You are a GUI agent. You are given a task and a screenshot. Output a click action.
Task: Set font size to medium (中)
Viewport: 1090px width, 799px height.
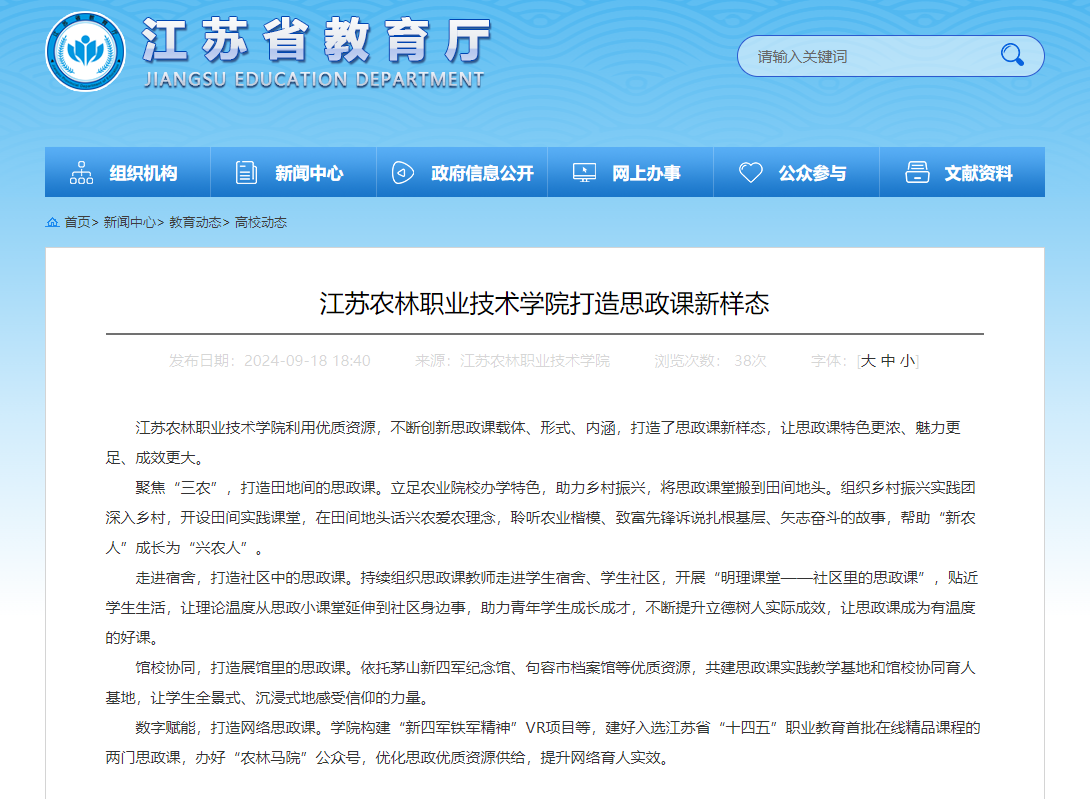point(887,361)
